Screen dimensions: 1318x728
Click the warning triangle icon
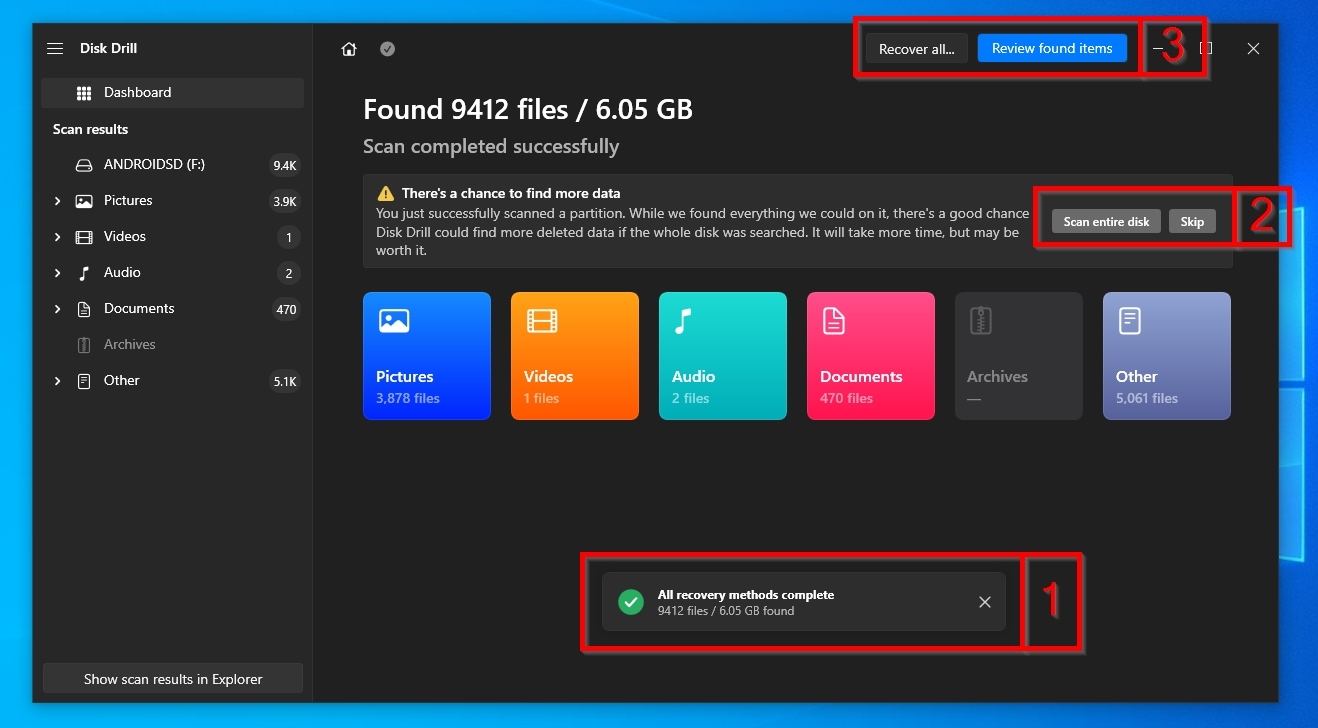(385, 194)
